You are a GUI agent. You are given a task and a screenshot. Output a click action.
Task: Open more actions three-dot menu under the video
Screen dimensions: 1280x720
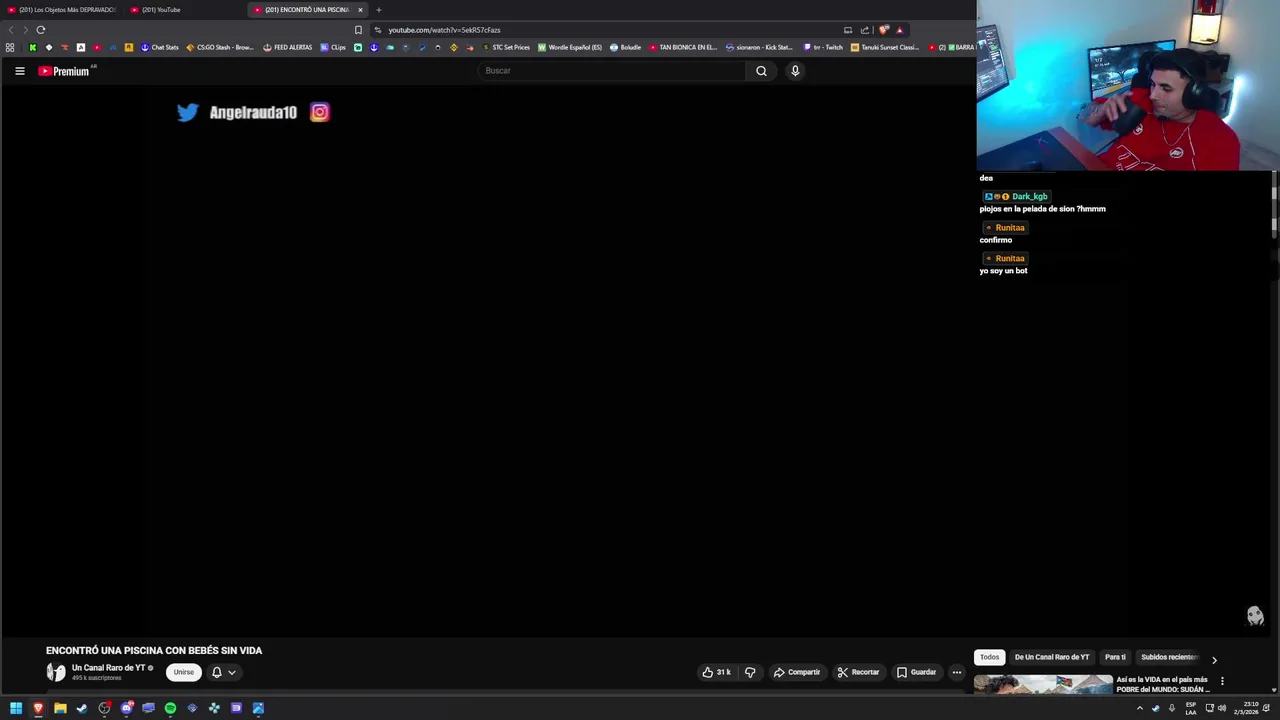(957, 672)
